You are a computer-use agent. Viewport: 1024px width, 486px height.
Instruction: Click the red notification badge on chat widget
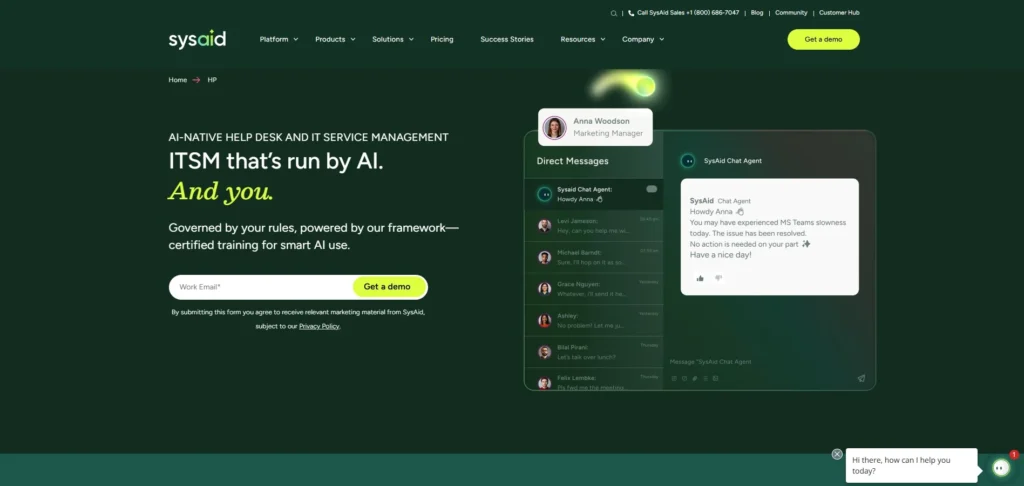pos(1014,455)
